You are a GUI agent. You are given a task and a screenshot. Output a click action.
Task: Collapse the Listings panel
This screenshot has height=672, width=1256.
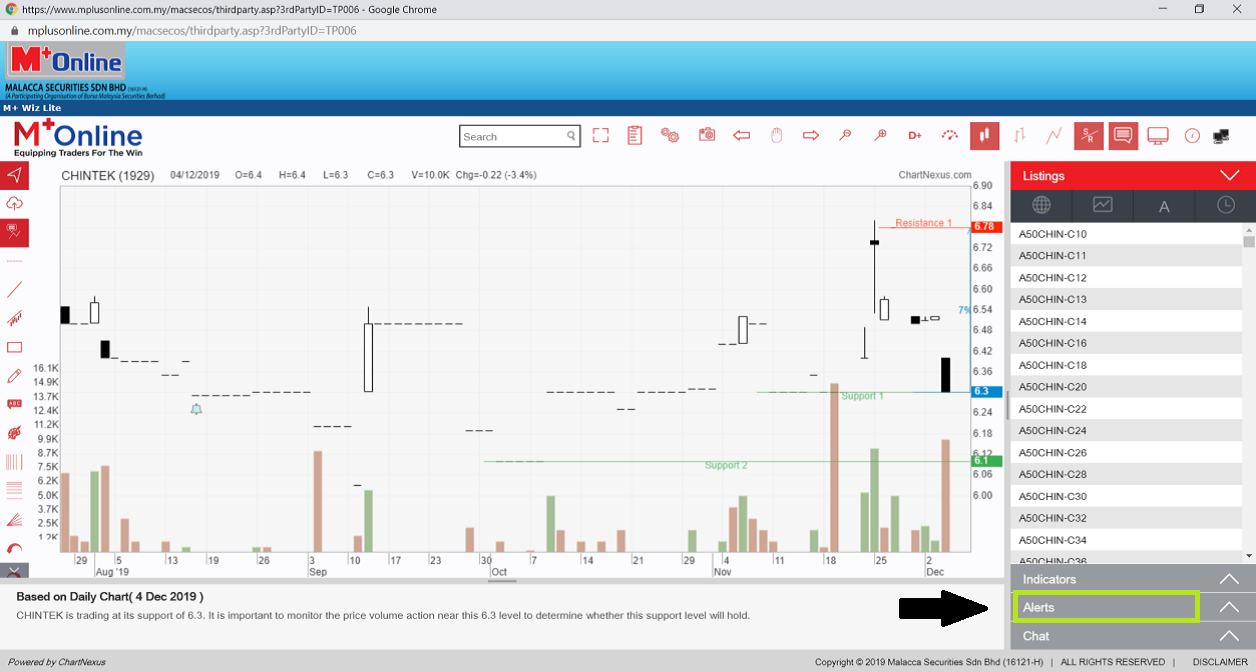[1229, 175]
